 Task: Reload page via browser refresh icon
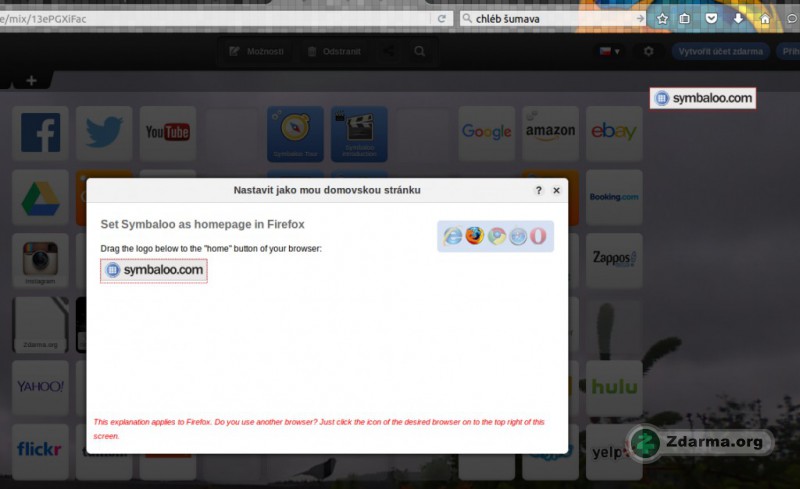[442, 19]
